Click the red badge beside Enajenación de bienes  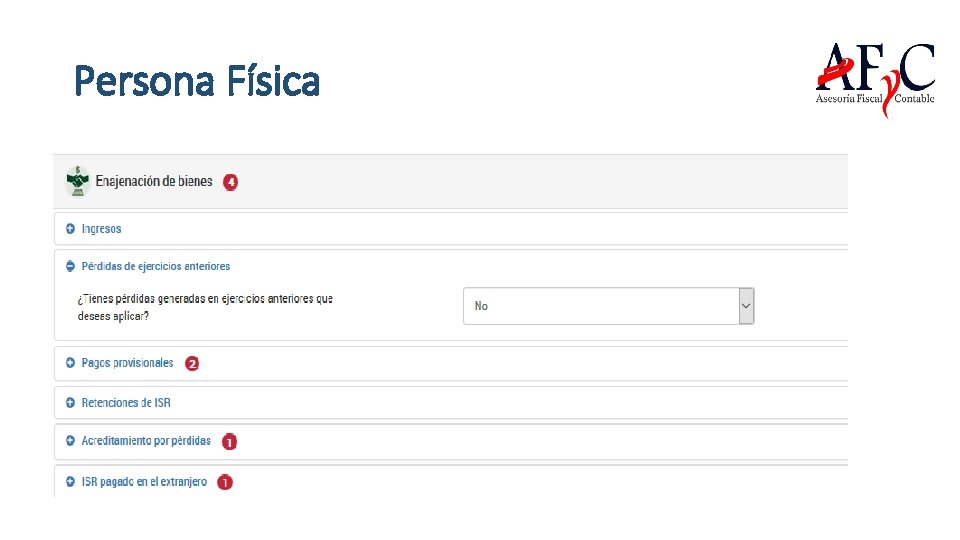click(x=231, y=182)
